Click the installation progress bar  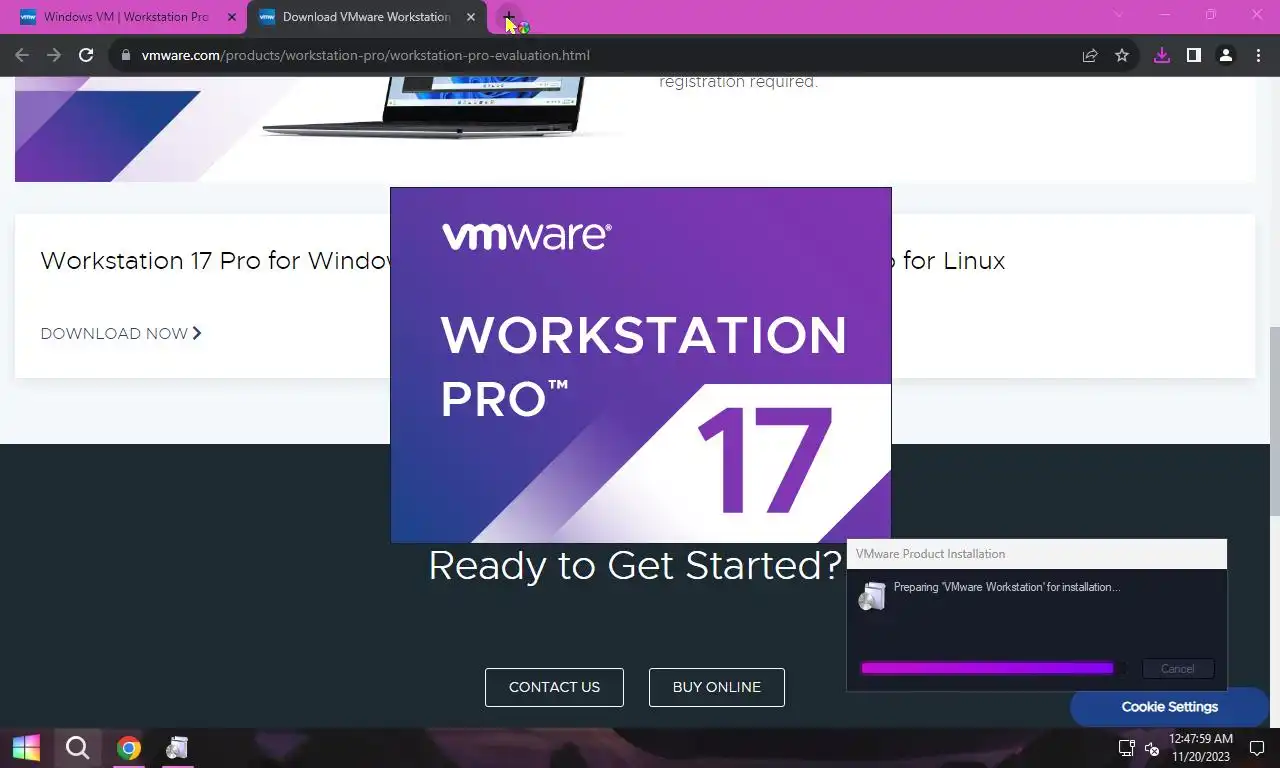993,668
